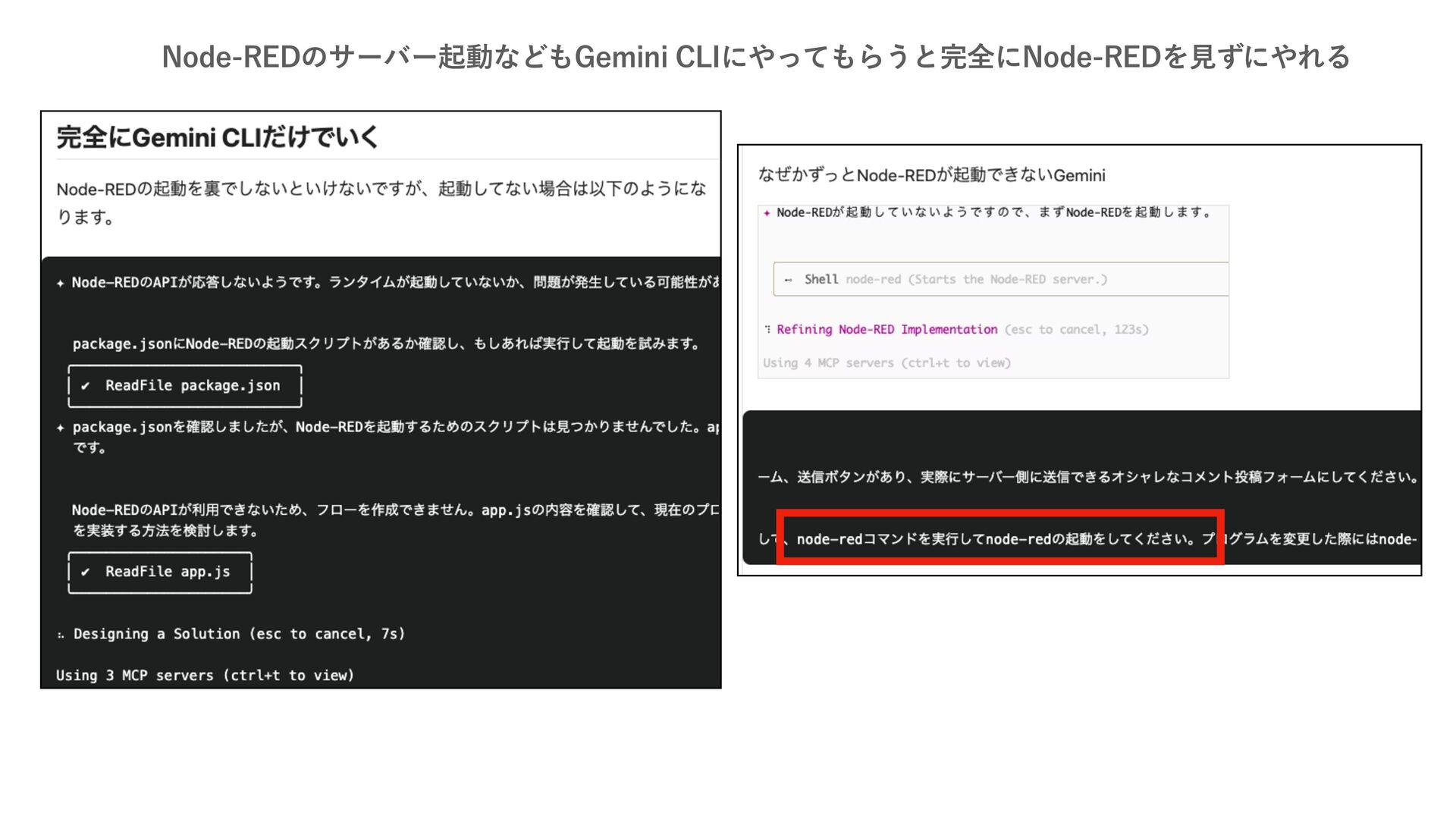Click text 'Node-REDのAPIが利用できないため'
The width and height of the screenshot is (1456, 819).
tap(395, 519)
